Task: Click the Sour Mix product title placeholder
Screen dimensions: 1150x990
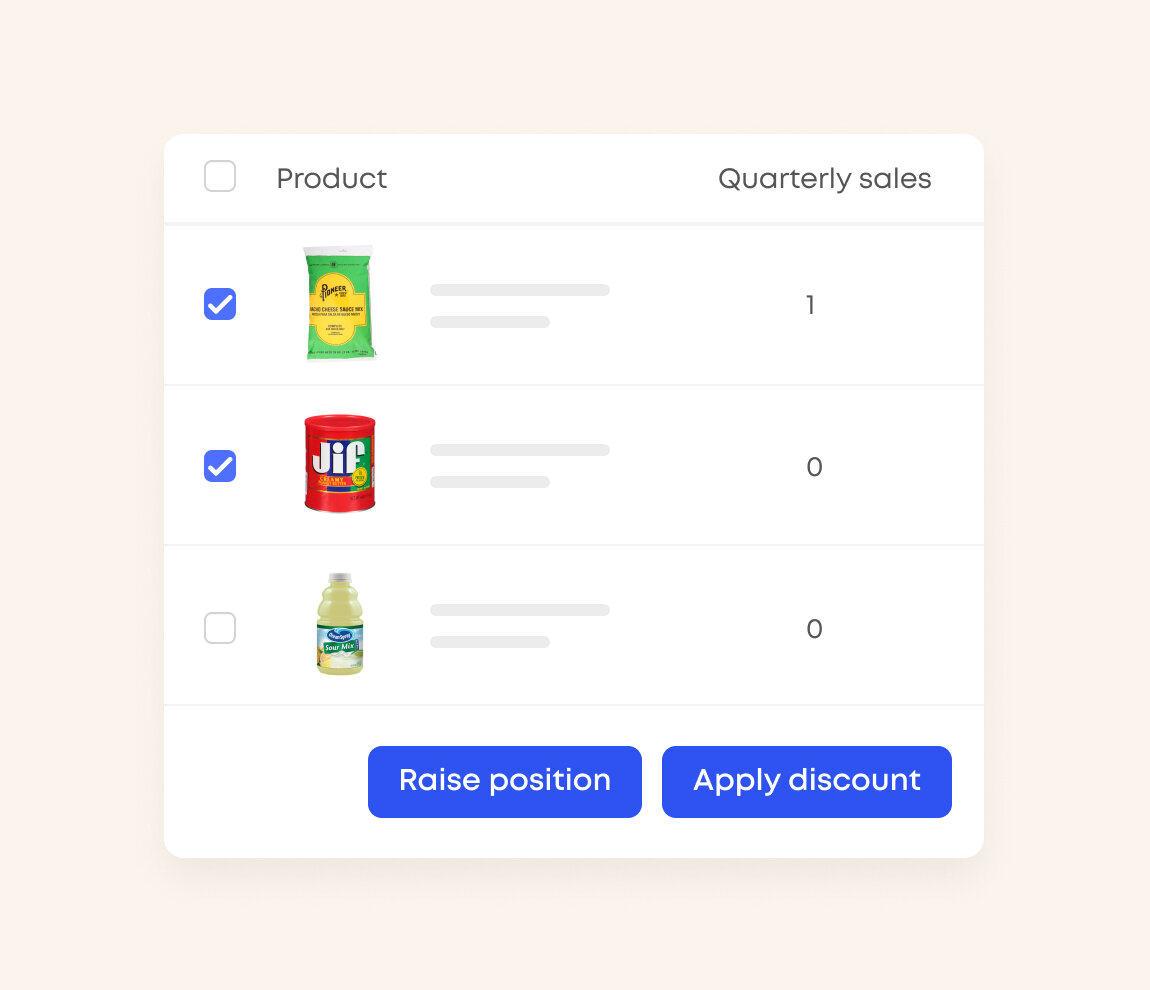Action: pos(519,610)
